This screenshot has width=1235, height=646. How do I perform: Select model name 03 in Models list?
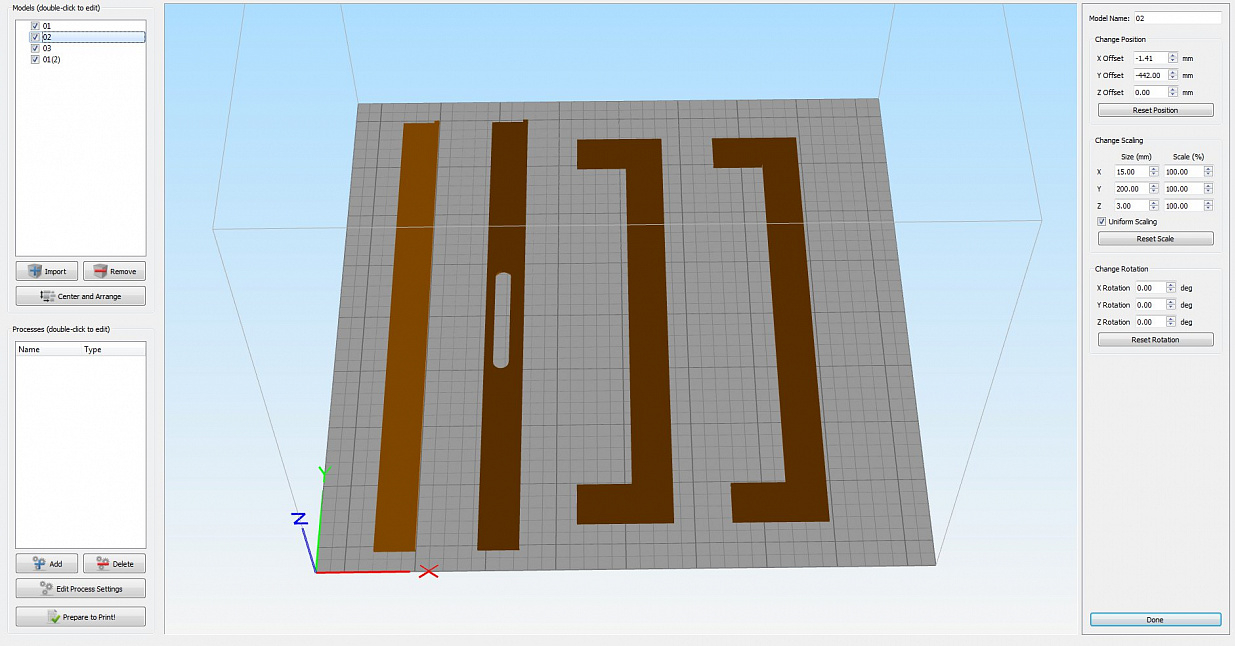pyautogui.click(x=47, y=48)
